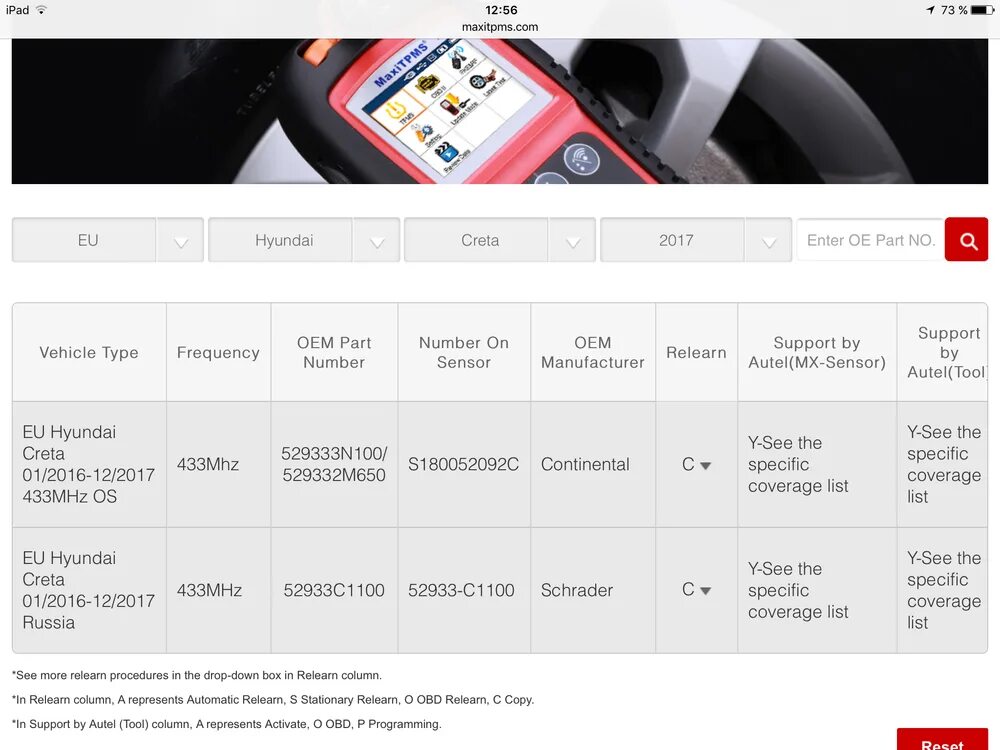Image resolution: width=1000 pixels, height=750 pixels.
Task: Select Support by Autel(Tool) column header
Action: pyautogui.click(x=943, y=353)
